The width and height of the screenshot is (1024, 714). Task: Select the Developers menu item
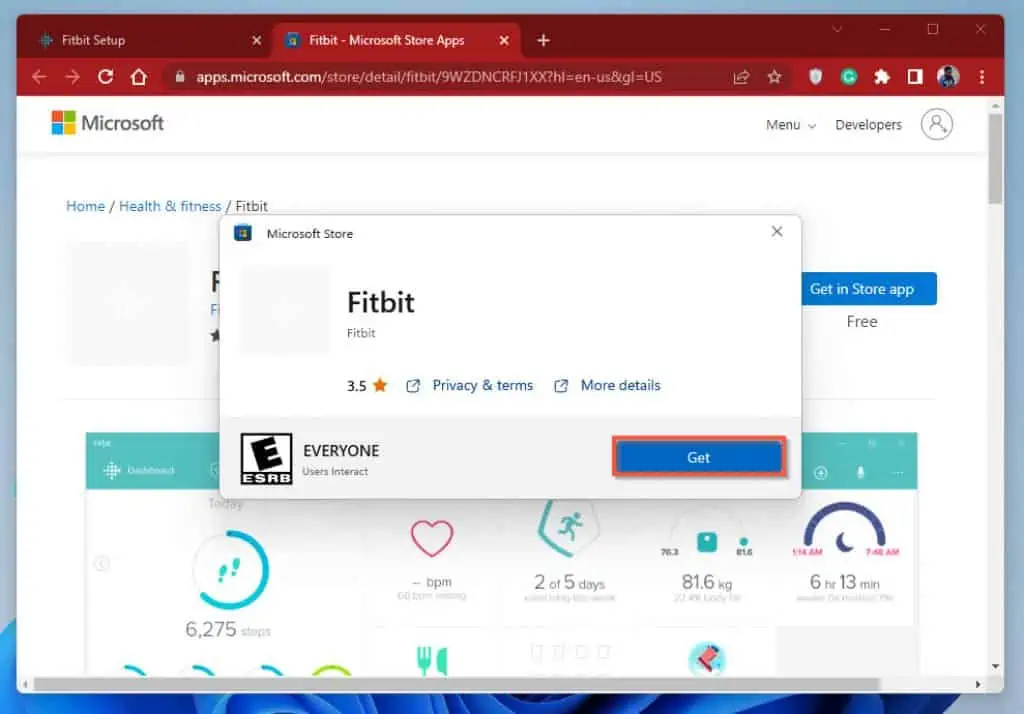click(x=867, y=124)
